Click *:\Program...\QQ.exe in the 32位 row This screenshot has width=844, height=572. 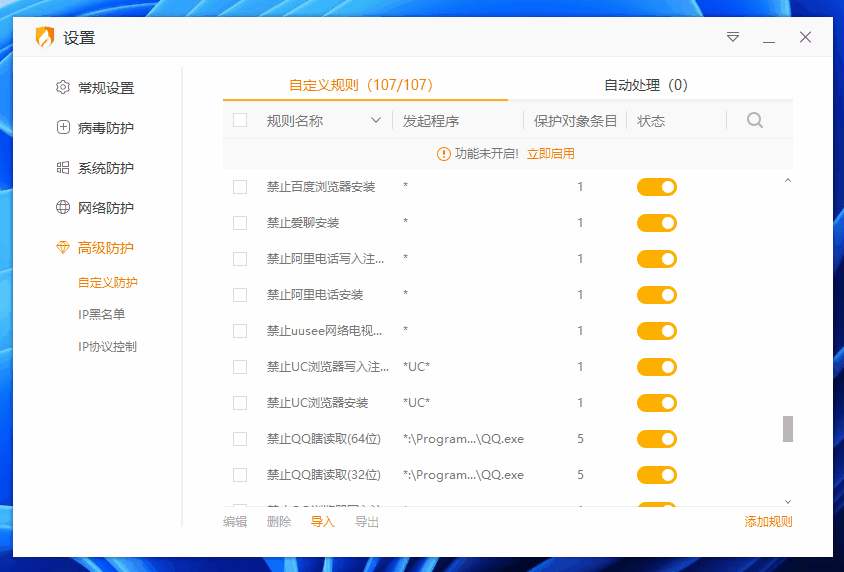(463, 475)
